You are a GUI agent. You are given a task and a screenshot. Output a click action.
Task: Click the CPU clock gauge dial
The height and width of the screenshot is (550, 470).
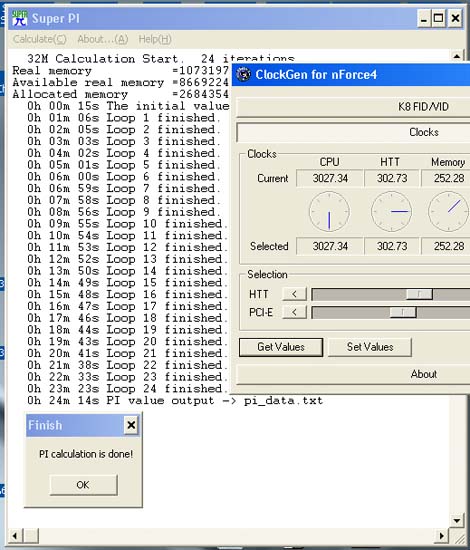(329, 212)
